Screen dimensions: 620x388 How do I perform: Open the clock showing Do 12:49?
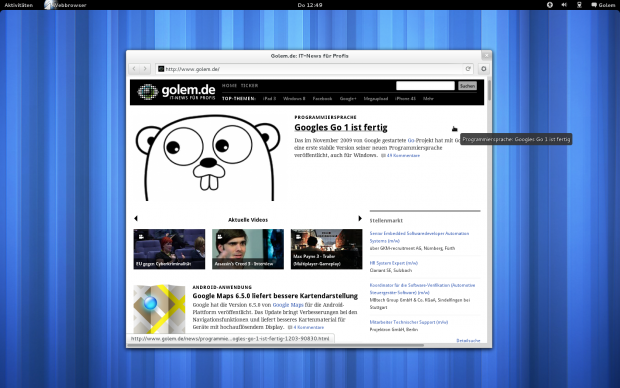pos(310,5)
